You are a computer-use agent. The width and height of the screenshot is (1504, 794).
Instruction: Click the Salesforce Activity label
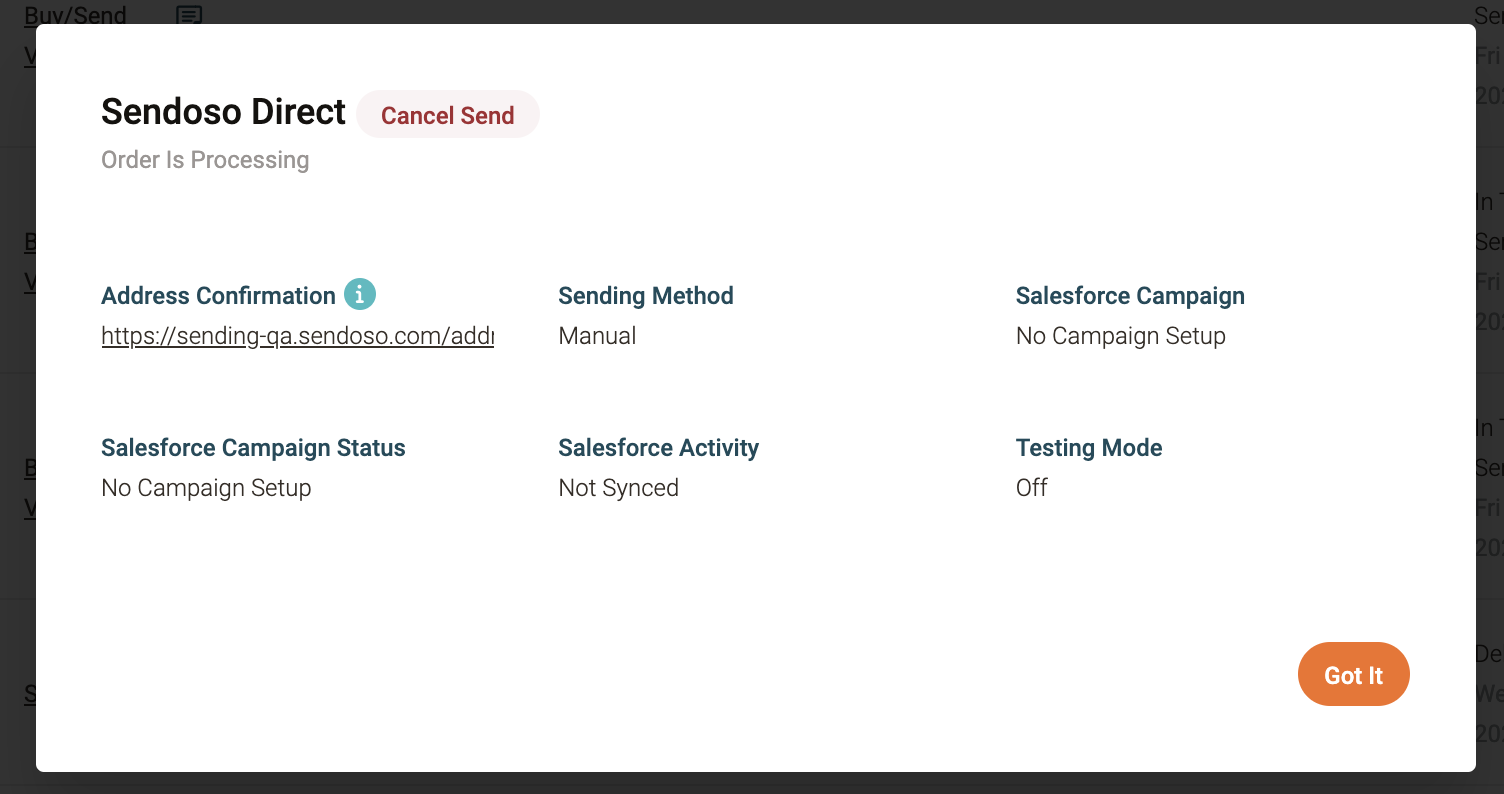pos(658,448)
